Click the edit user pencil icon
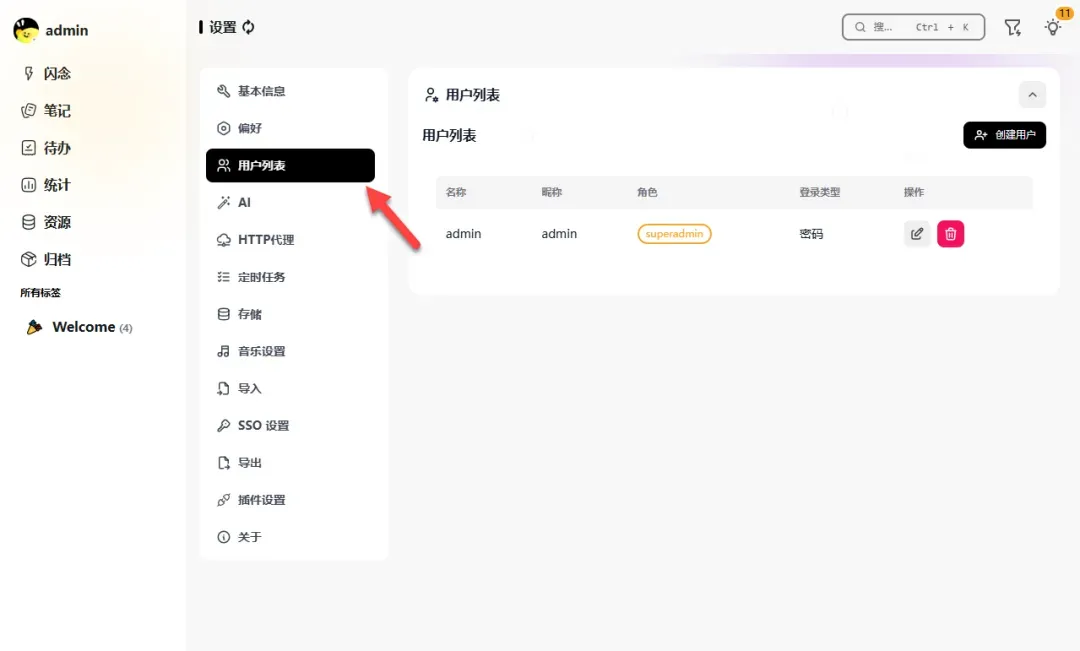The height and width of the screenshot is (651, 1080). tap(917, 234)
